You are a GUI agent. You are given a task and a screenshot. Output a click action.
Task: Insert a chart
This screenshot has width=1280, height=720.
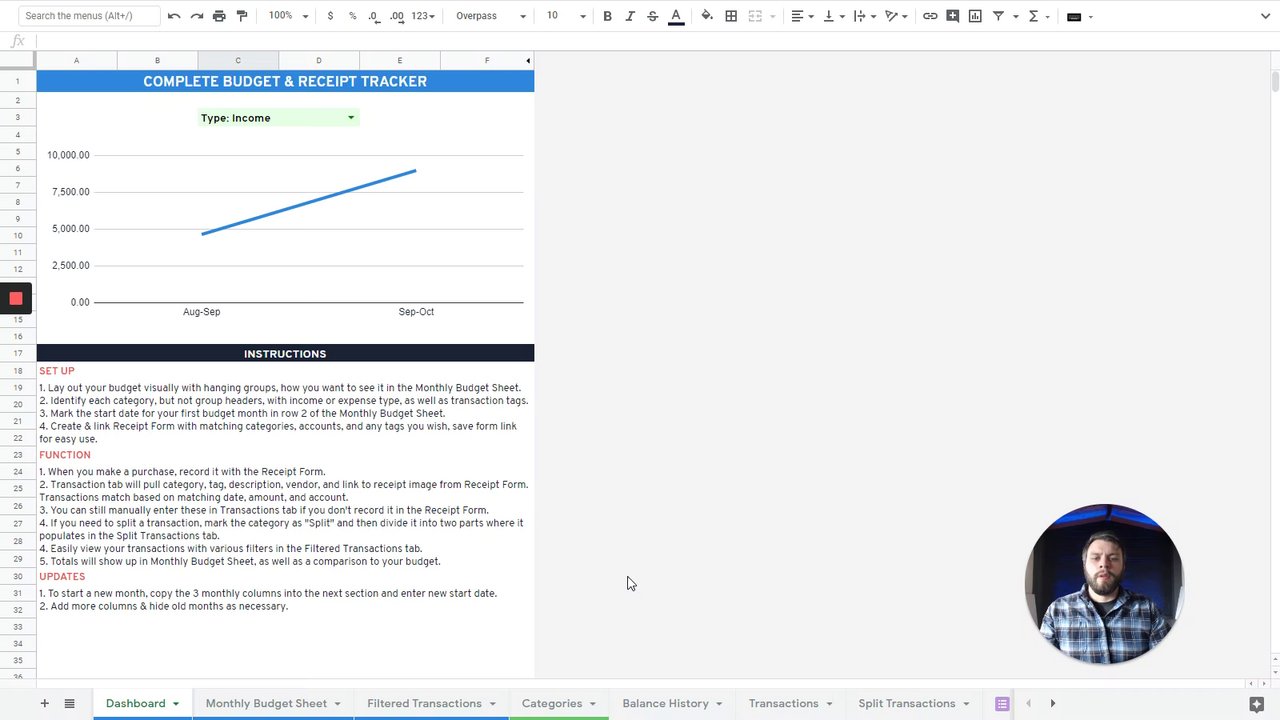975,16
